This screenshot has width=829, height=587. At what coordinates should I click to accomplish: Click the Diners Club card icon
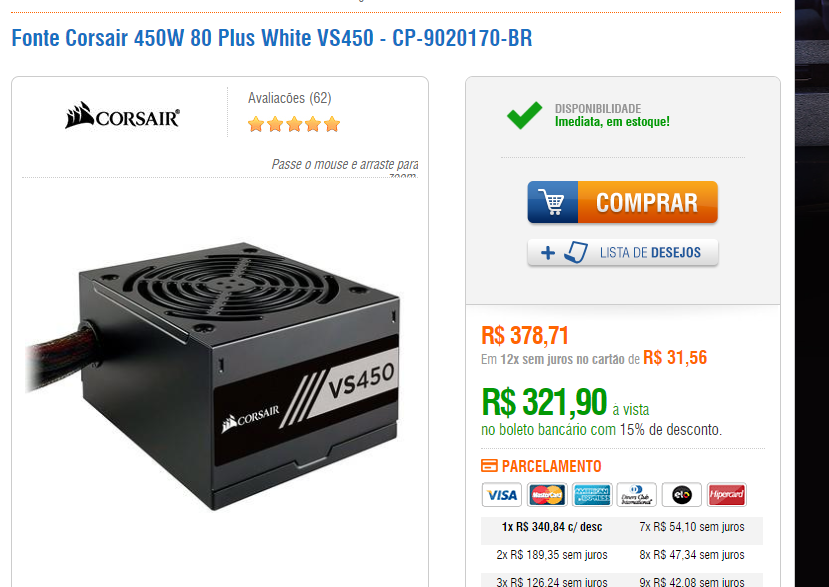click(637, 495)
